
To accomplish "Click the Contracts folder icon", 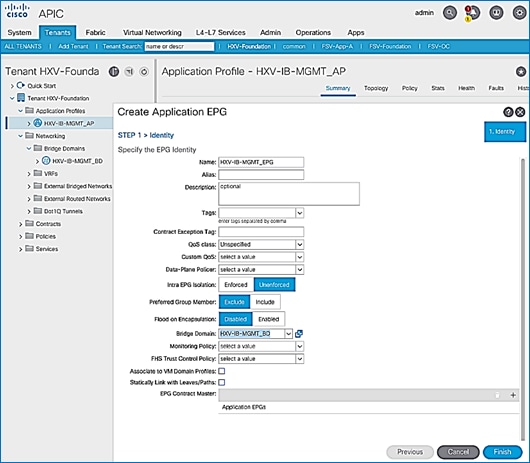I will tap(29, 223).
